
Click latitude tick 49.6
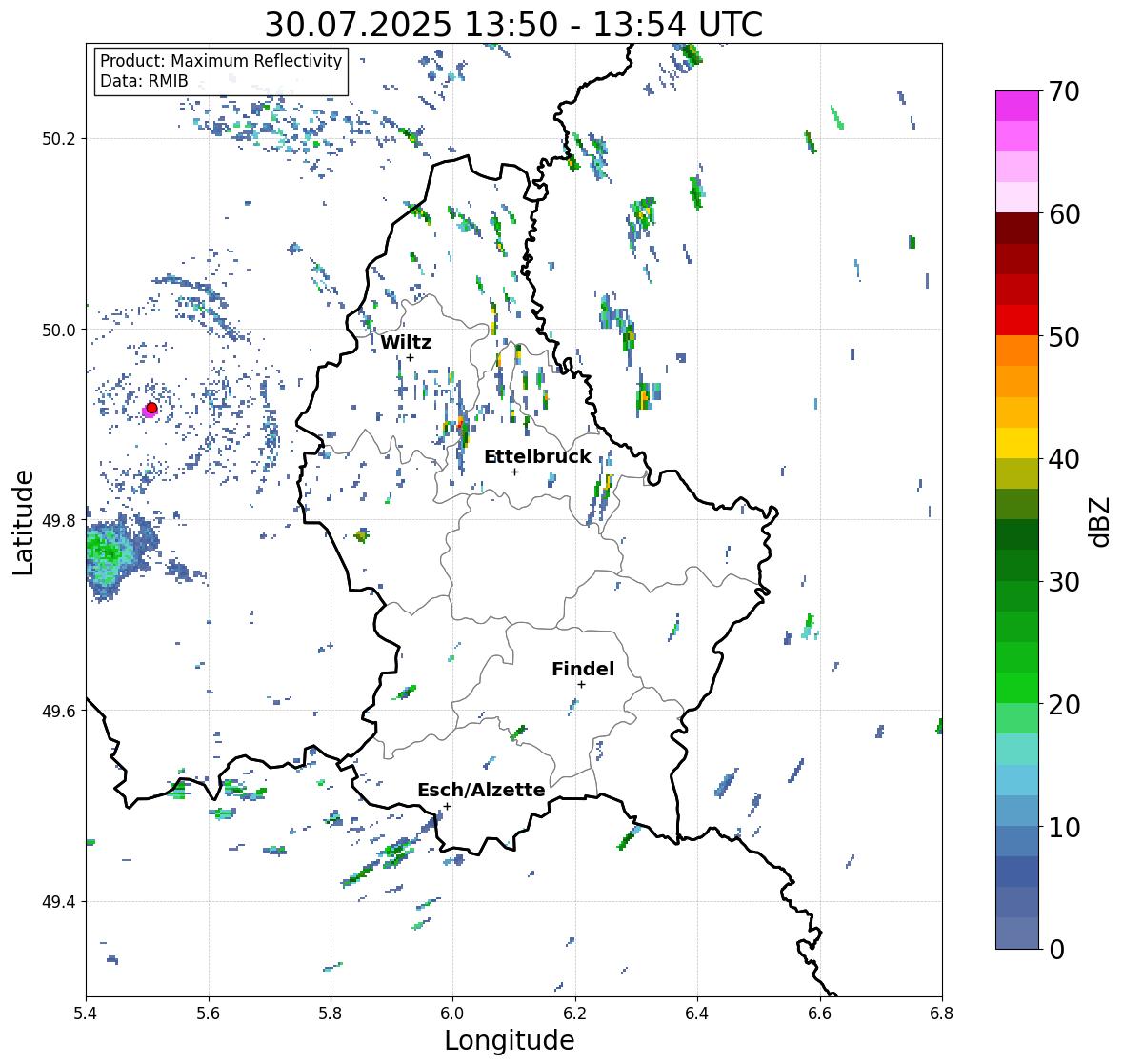[x=61, y=711]
